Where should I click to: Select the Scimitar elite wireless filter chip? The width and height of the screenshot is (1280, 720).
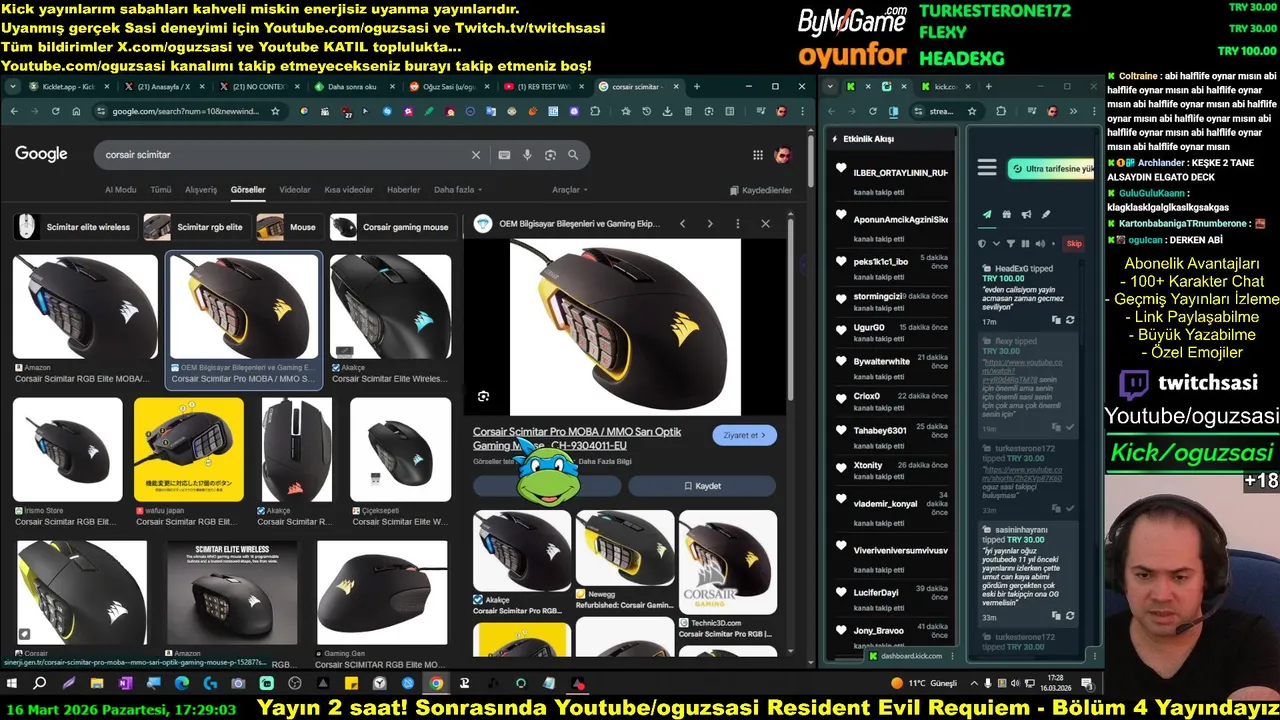pos(74,227)
